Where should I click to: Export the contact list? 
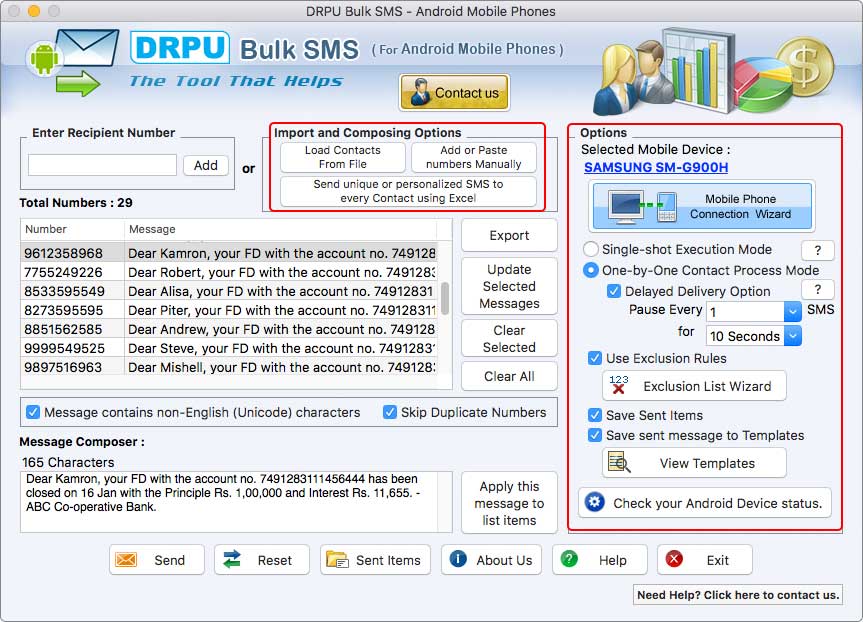(509, 236)
